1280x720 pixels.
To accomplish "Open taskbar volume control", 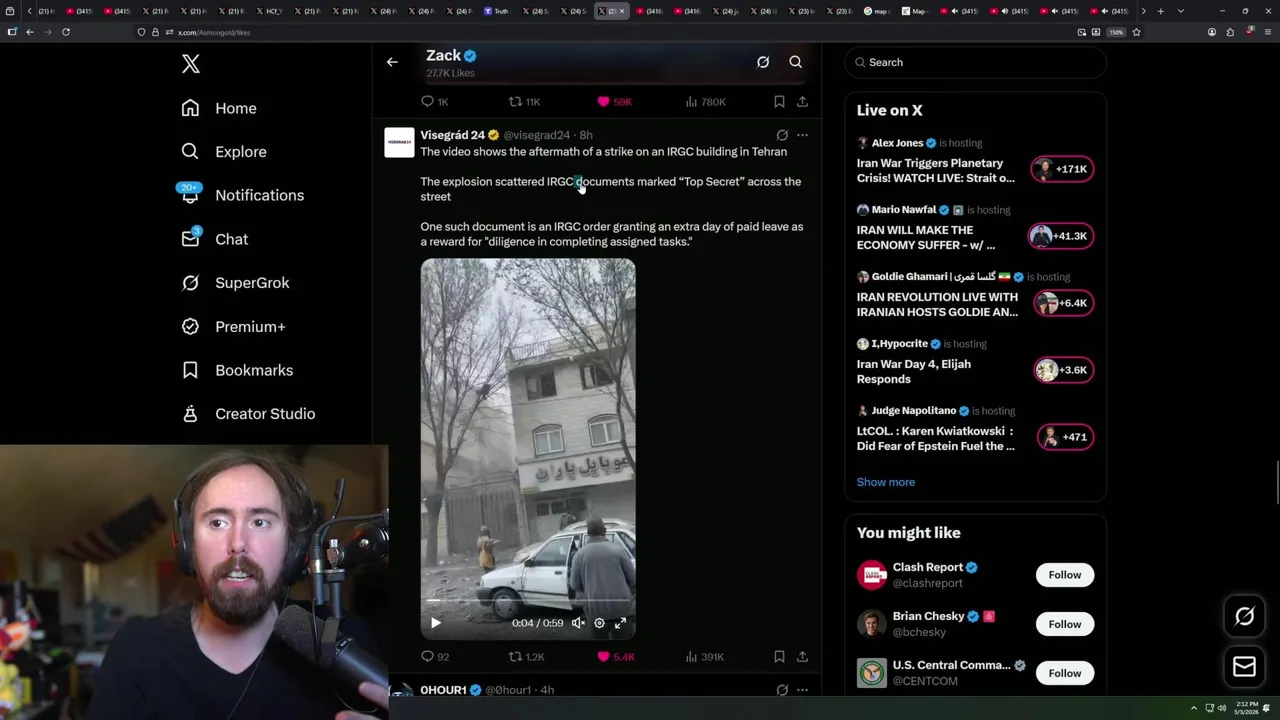I will 1222,708.
